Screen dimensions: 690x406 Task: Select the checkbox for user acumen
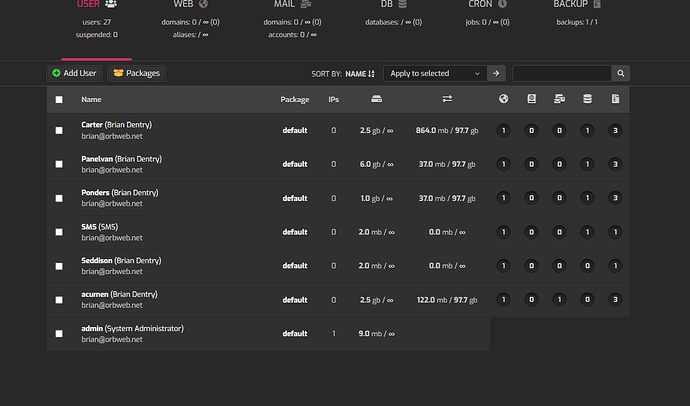tap(59, 300)
